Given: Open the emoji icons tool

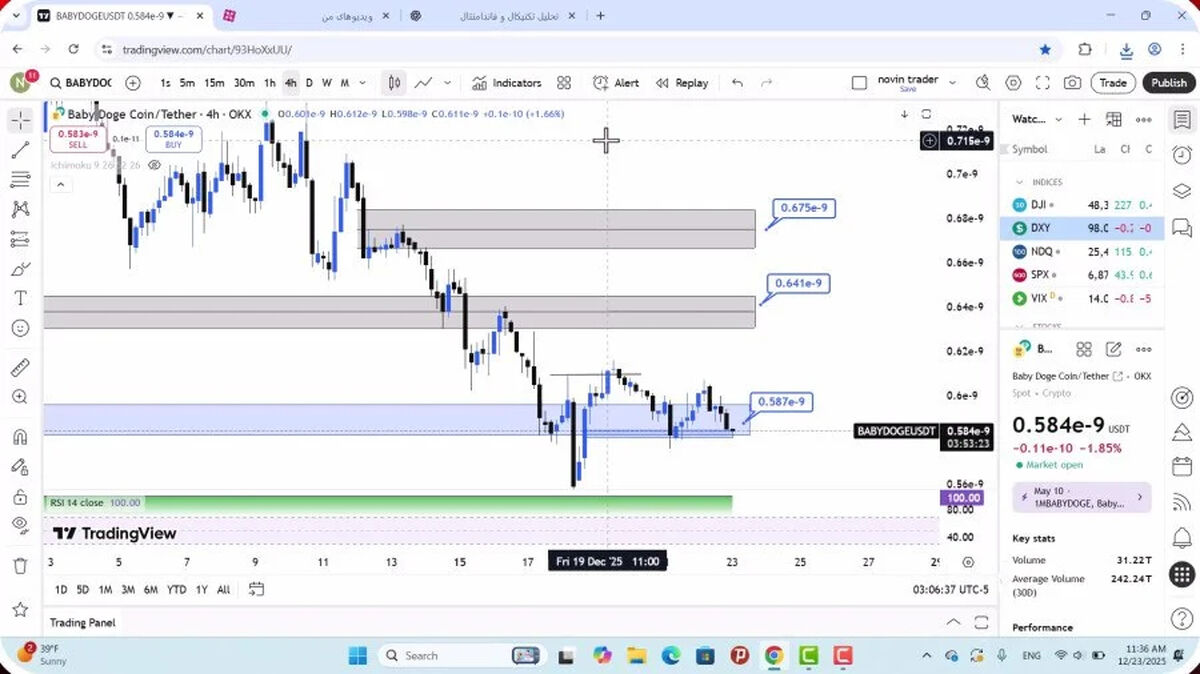Looking at the screenshot, I should pos(20,328).
